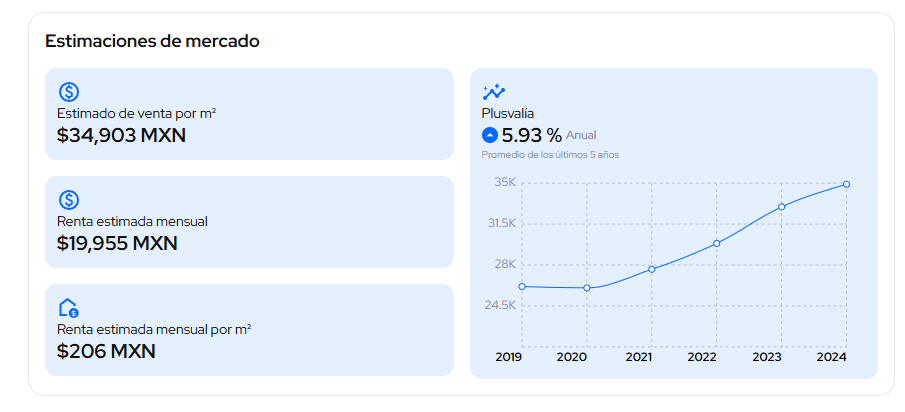Click the $19,955 MXN monthly rent value
The width and height of the screenshot is (905, 412).
click(117, 243)
